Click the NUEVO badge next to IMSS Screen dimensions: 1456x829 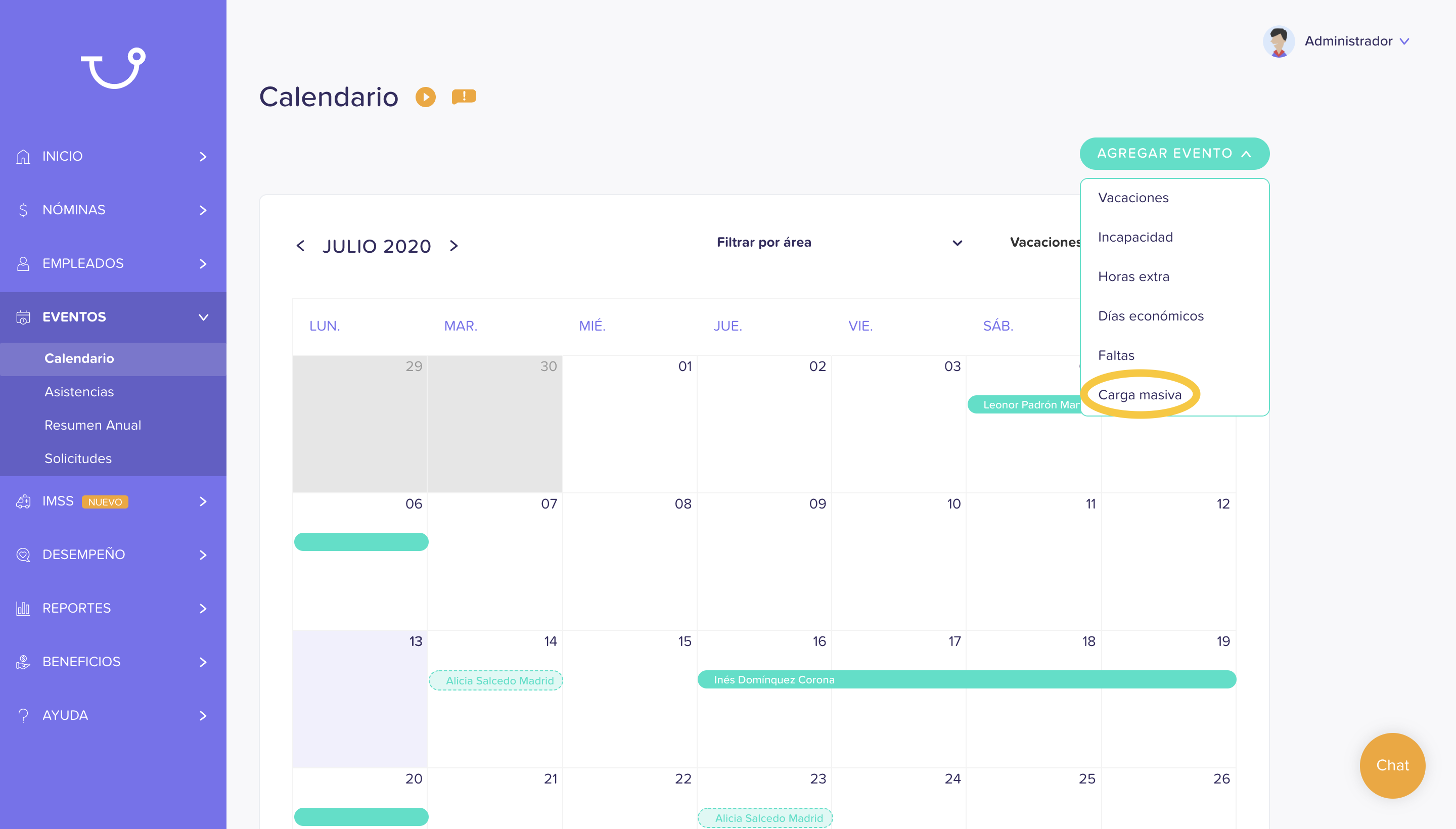tap(105, 501)
